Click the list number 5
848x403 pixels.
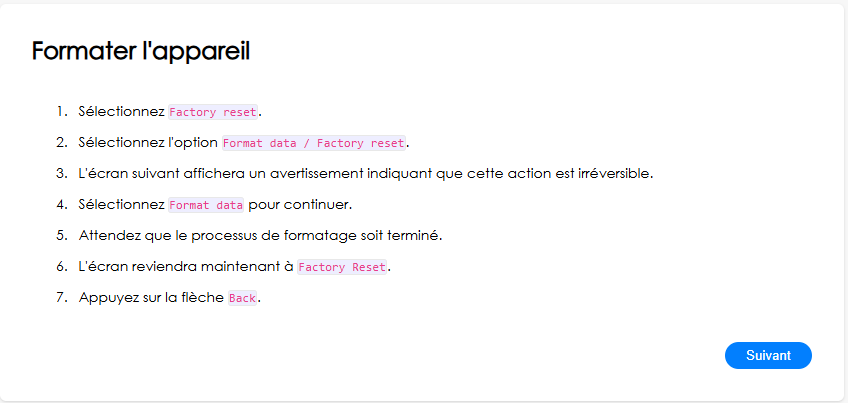[62, 236]
